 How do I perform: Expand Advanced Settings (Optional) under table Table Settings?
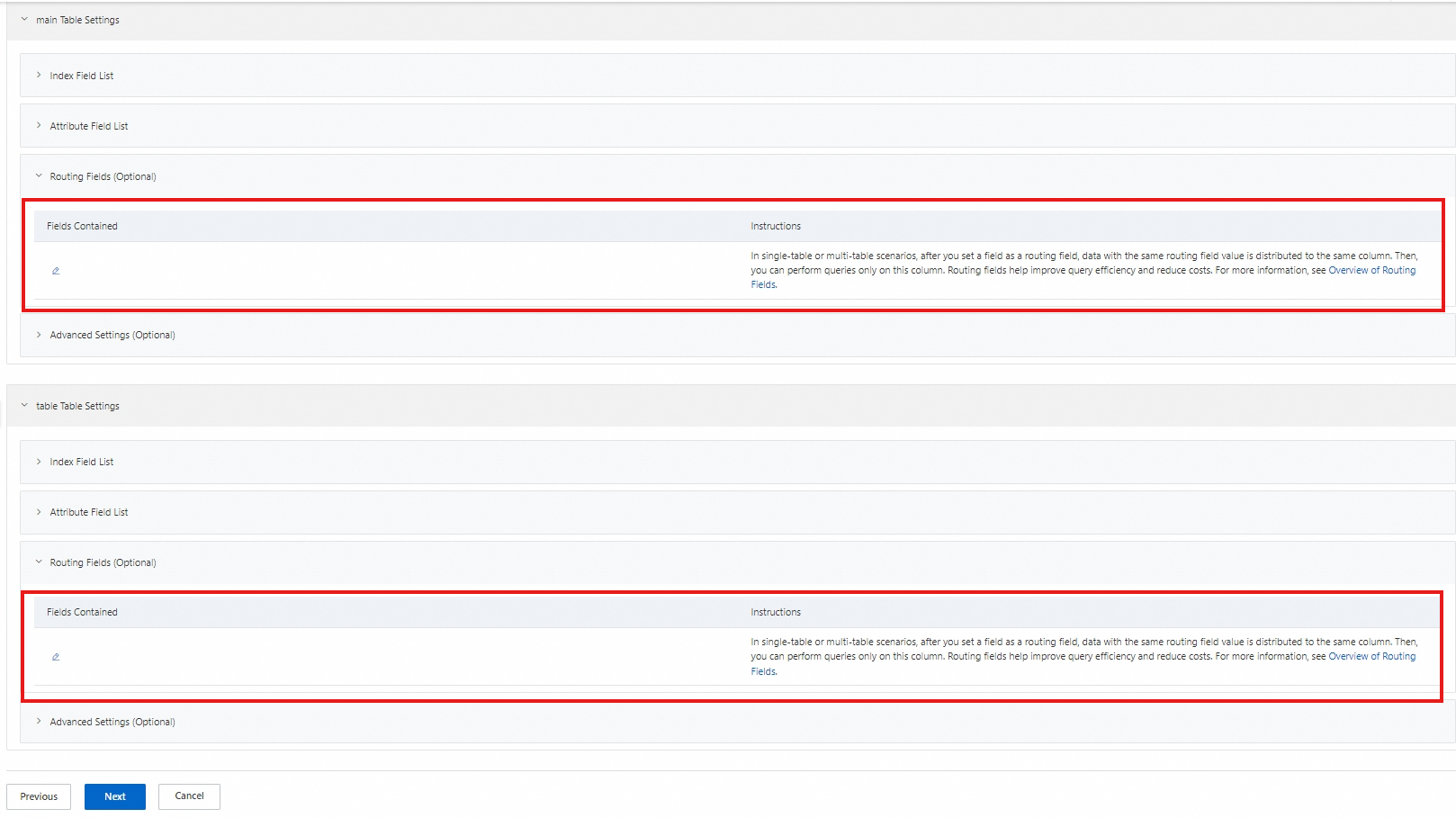pyautogui.click(x=39, y=722)
